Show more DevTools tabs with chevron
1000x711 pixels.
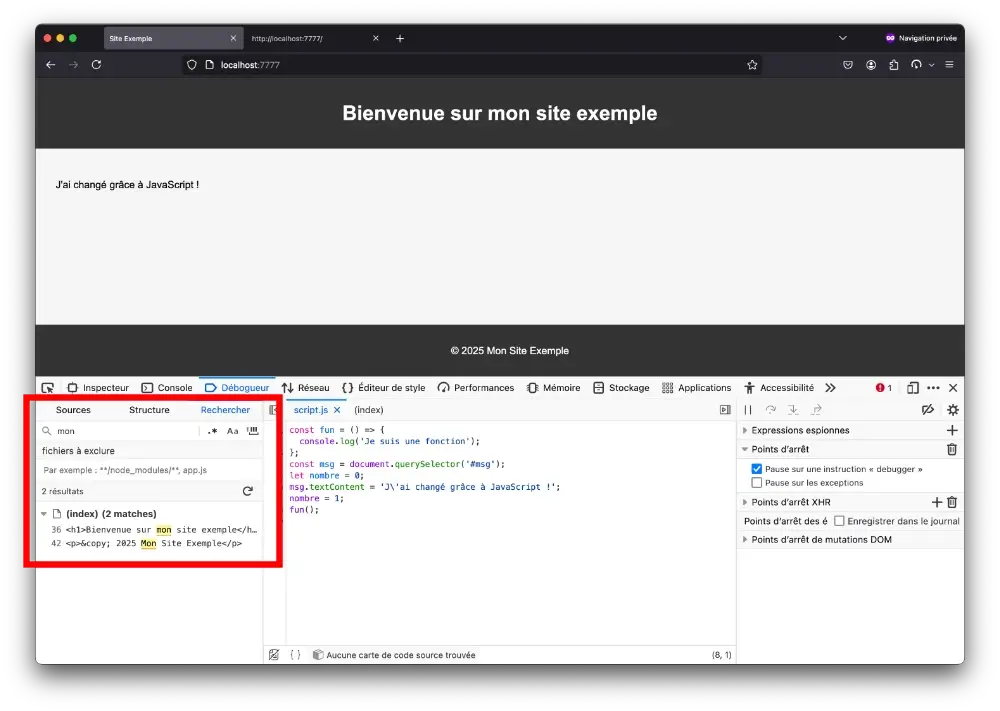830,388
